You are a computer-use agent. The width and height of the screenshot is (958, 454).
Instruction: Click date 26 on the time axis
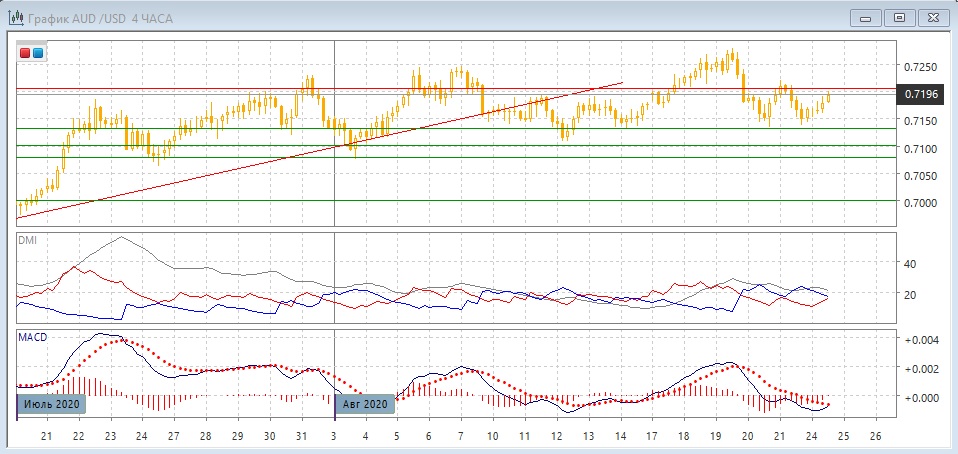pyautogui.click(x=876, y=437)
